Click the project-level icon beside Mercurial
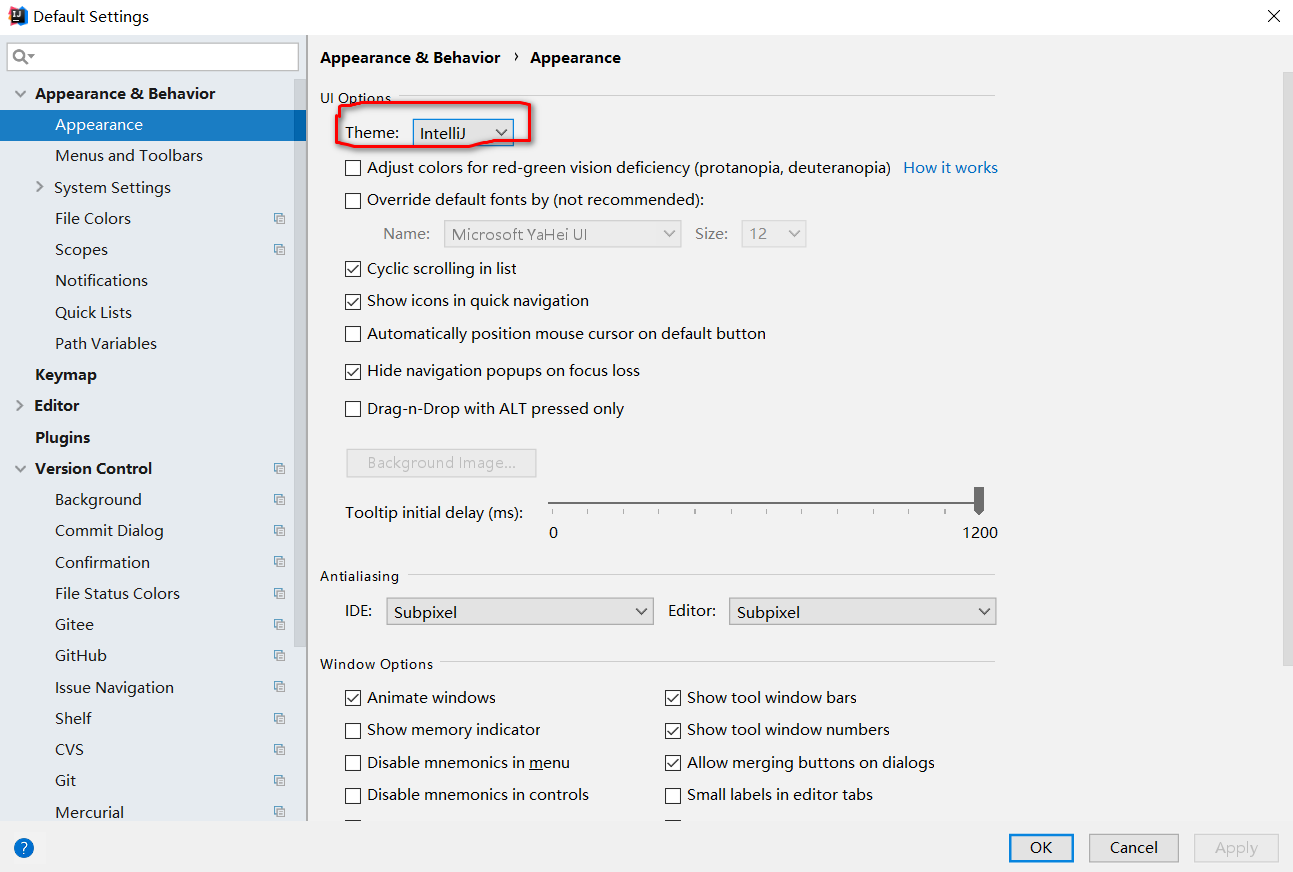 279,812
